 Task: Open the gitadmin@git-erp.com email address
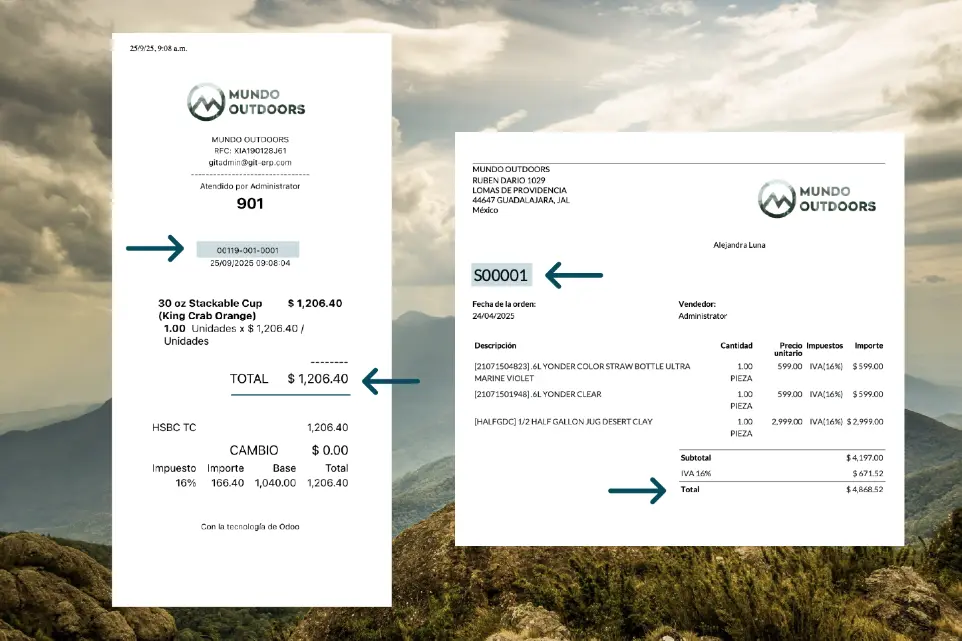click(x=250, y=162)
